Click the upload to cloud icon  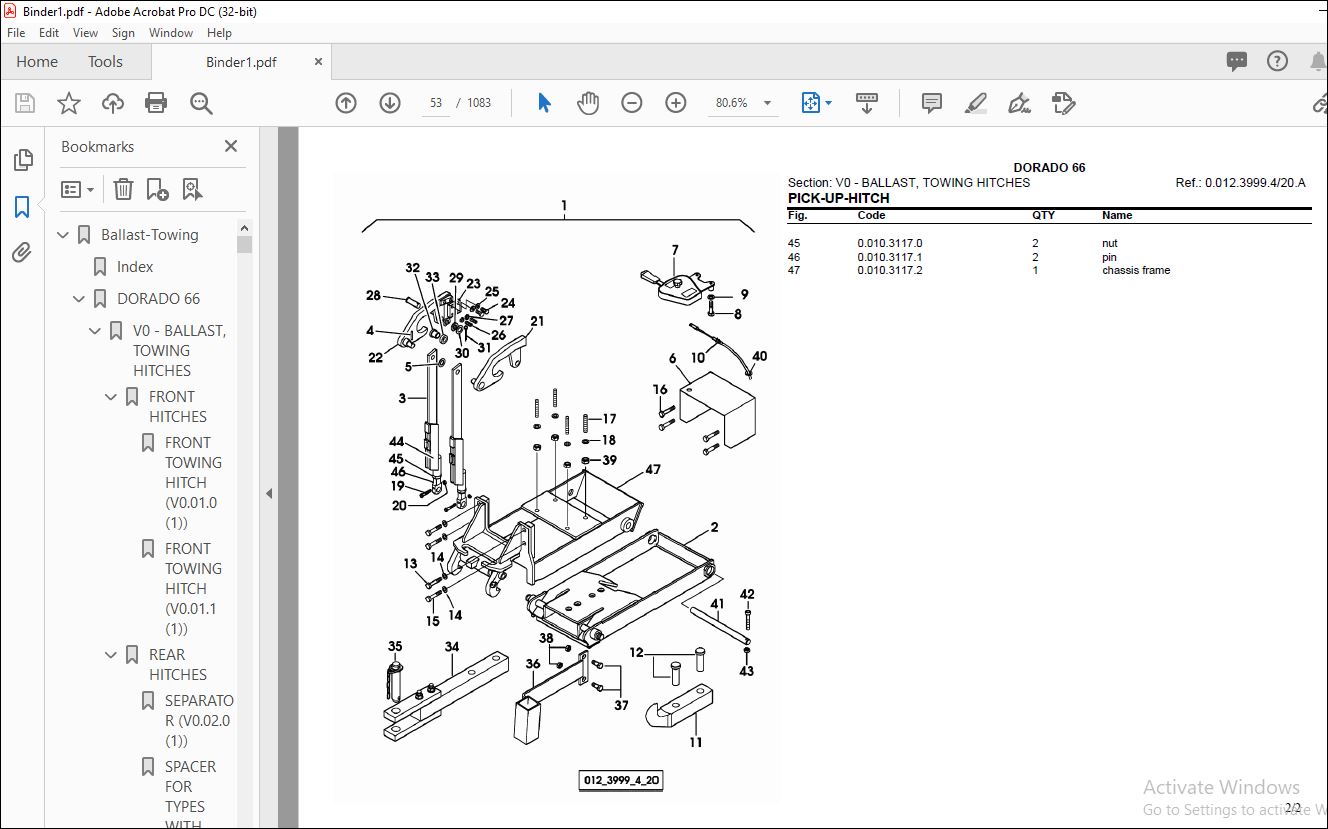click(x=113, y=103)
